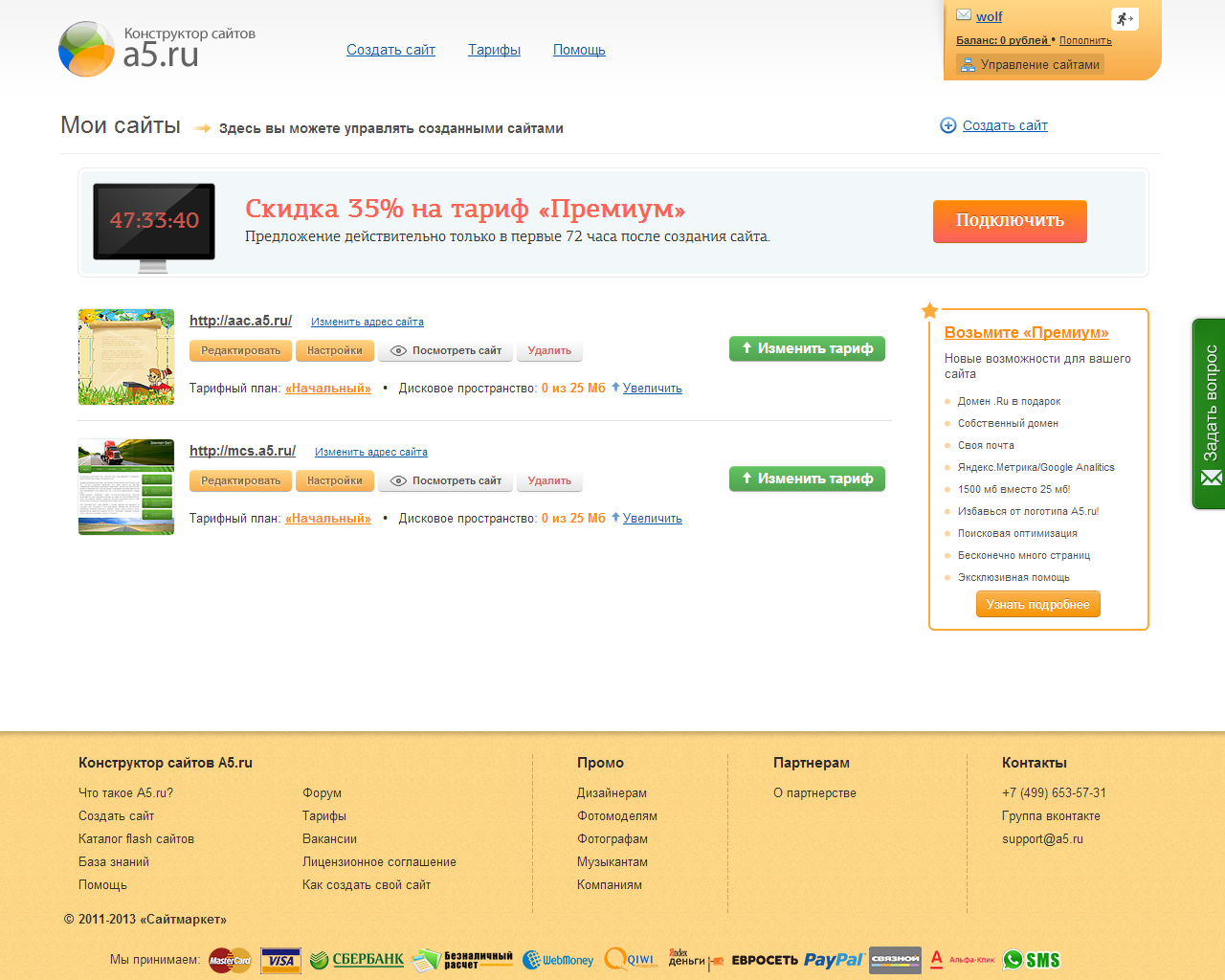Click the WebMoney logo
The width and height of the screenshot is (1225, 980).
558,960
